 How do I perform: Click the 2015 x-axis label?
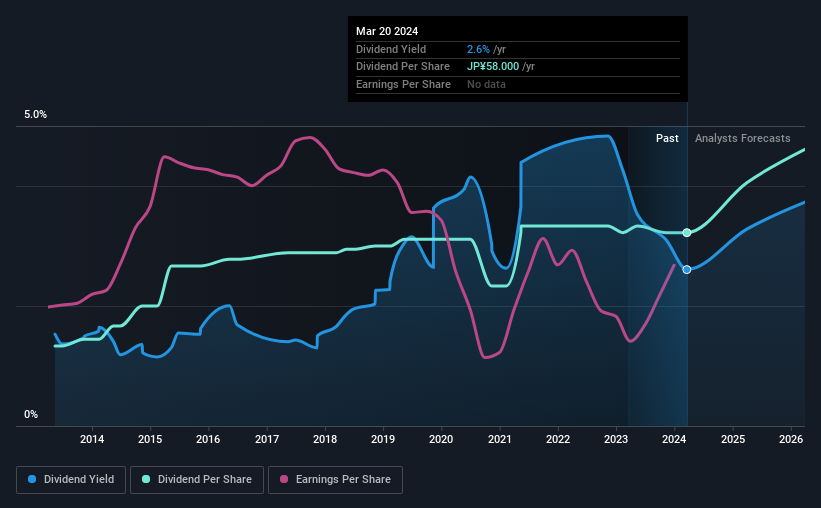(150, 439)
